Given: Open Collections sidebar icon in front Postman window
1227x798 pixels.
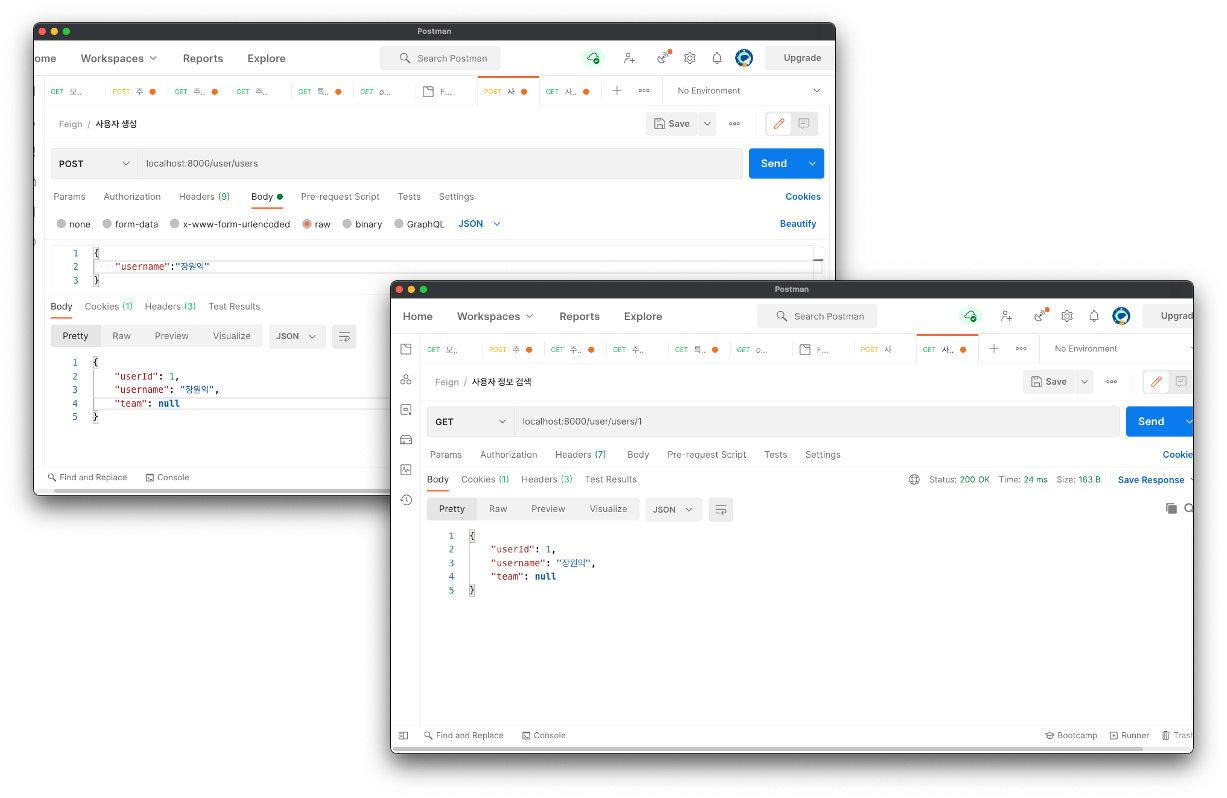Looking at the screenshot, I should (405, 349).
